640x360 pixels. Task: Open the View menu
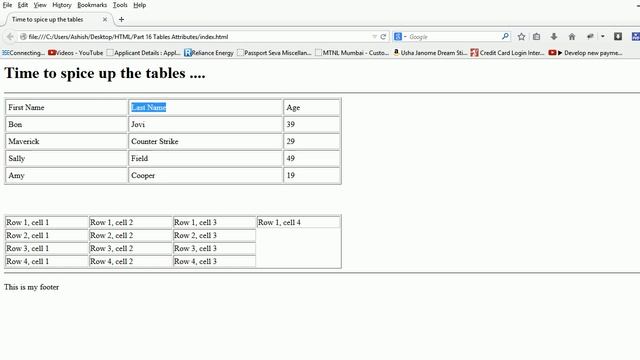point(40,5)
